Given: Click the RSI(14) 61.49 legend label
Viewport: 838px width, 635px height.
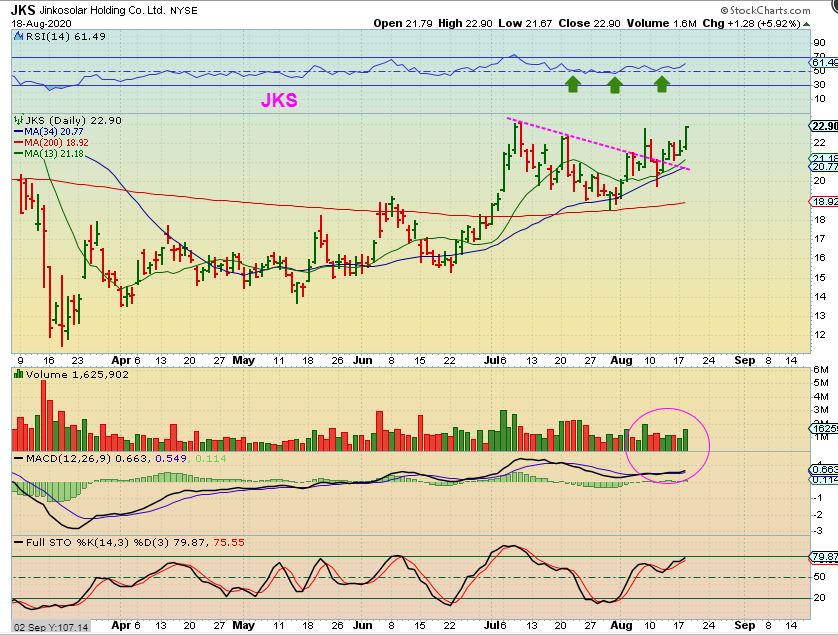Looking at the screenshot, I should pyautogui.click(x=65, y=36).
